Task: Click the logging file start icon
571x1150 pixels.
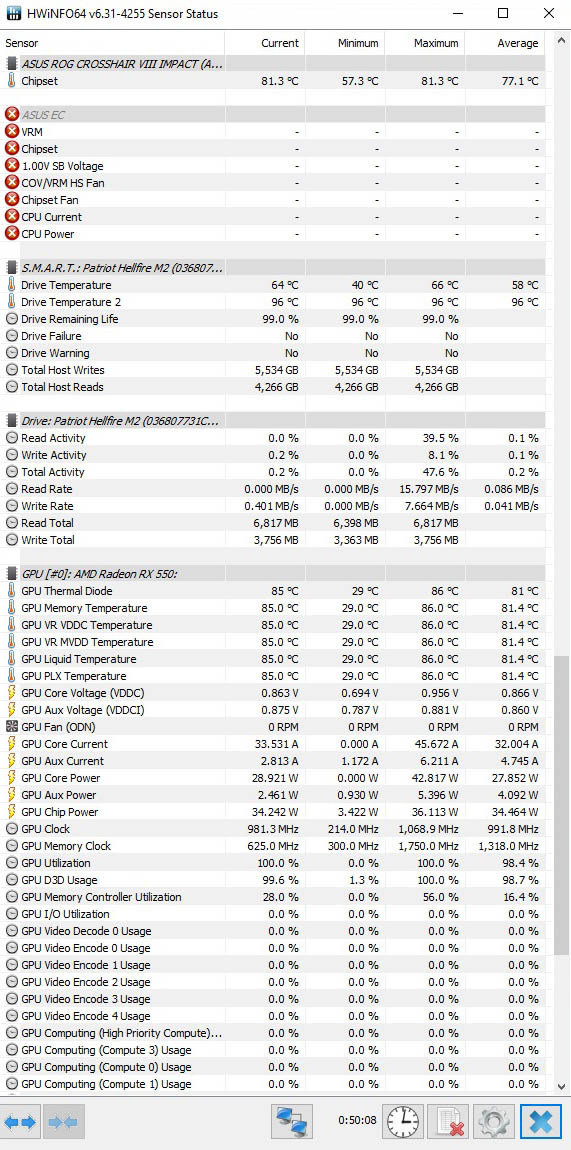Action: click(x=448, y=1122)
